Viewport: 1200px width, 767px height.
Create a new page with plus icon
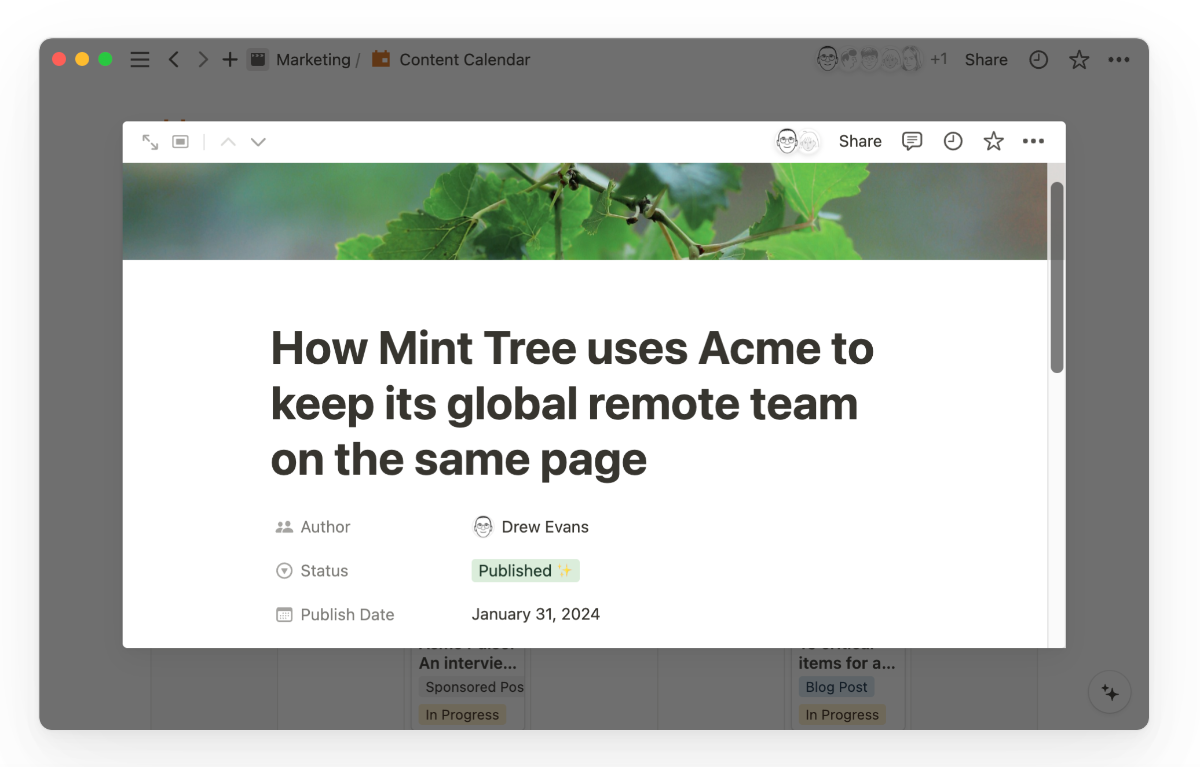coord(230,60)
